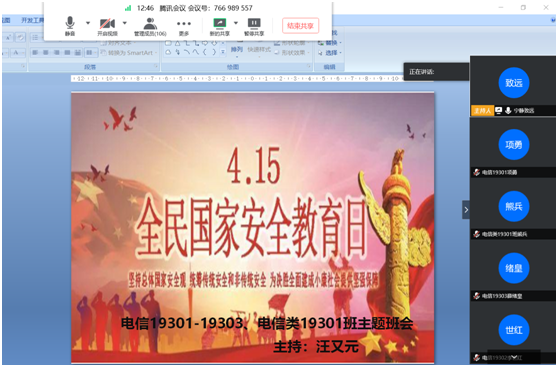Click 转换为 SmartArt in the ribbon

(130, 53)
